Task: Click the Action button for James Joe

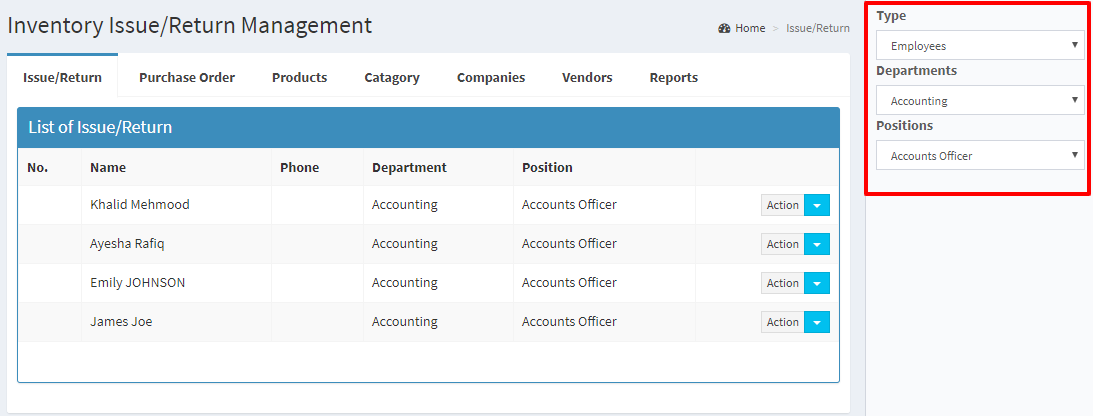Action: tap(782, 322)
